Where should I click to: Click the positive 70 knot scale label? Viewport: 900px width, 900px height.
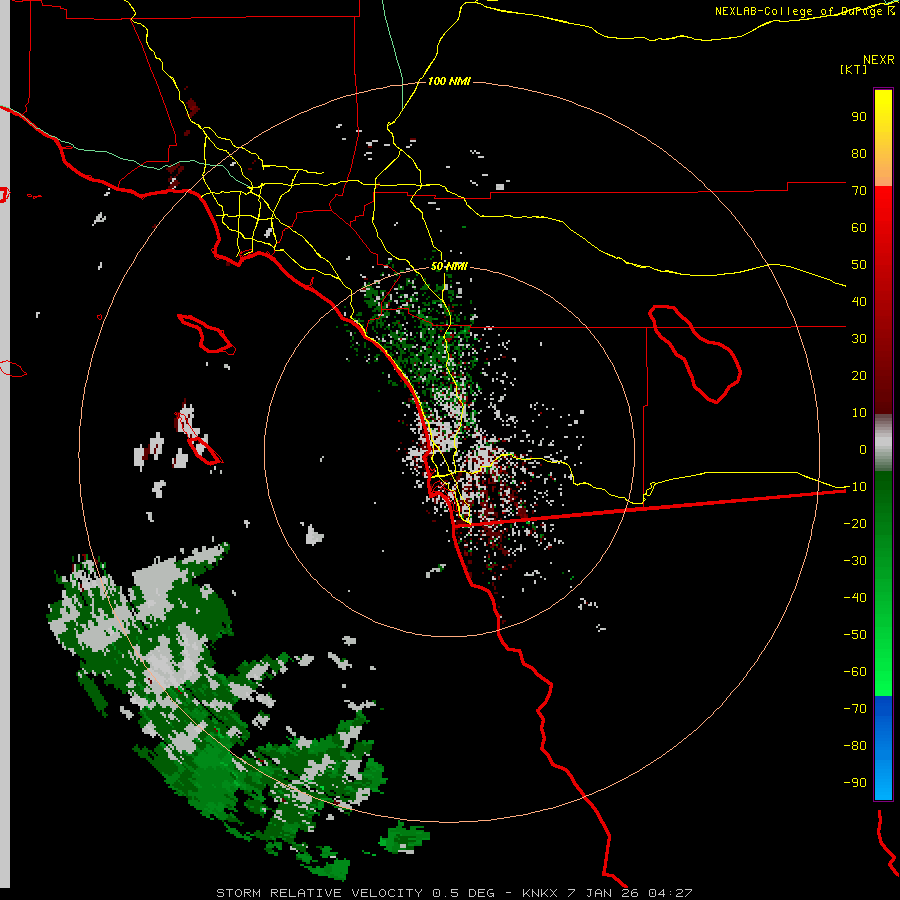(x=859, y=191)
